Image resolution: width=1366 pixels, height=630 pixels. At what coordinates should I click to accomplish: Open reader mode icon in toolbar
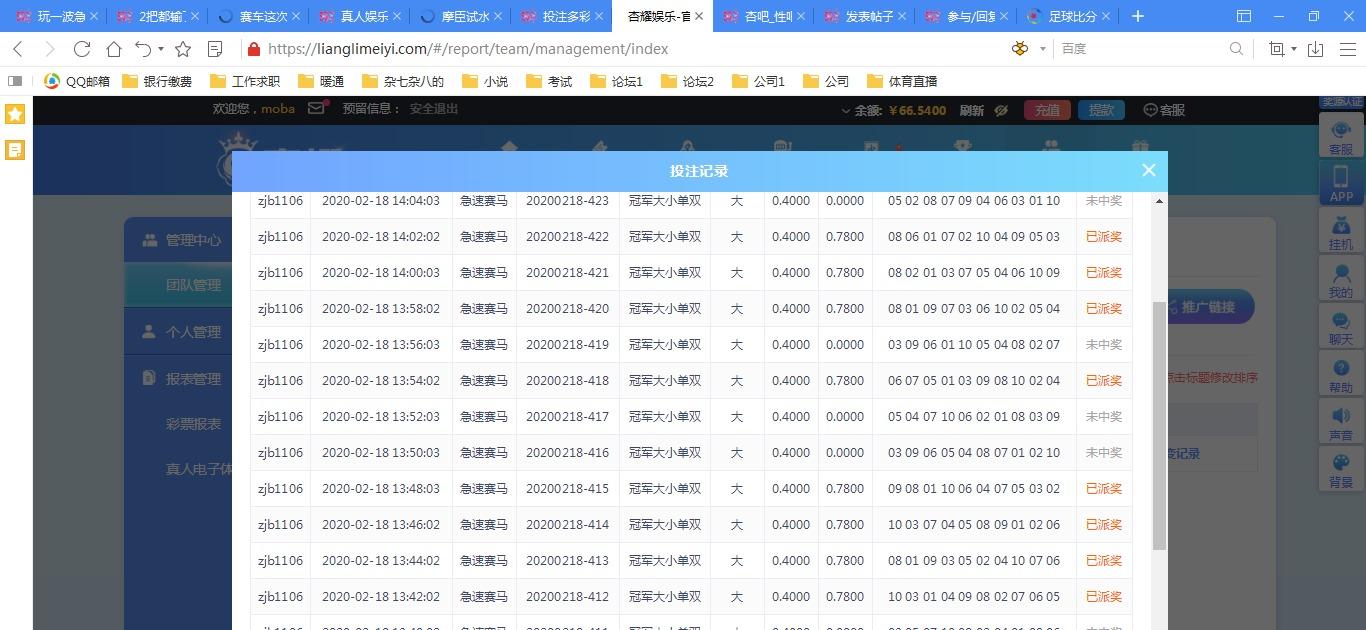coord(215,49)
